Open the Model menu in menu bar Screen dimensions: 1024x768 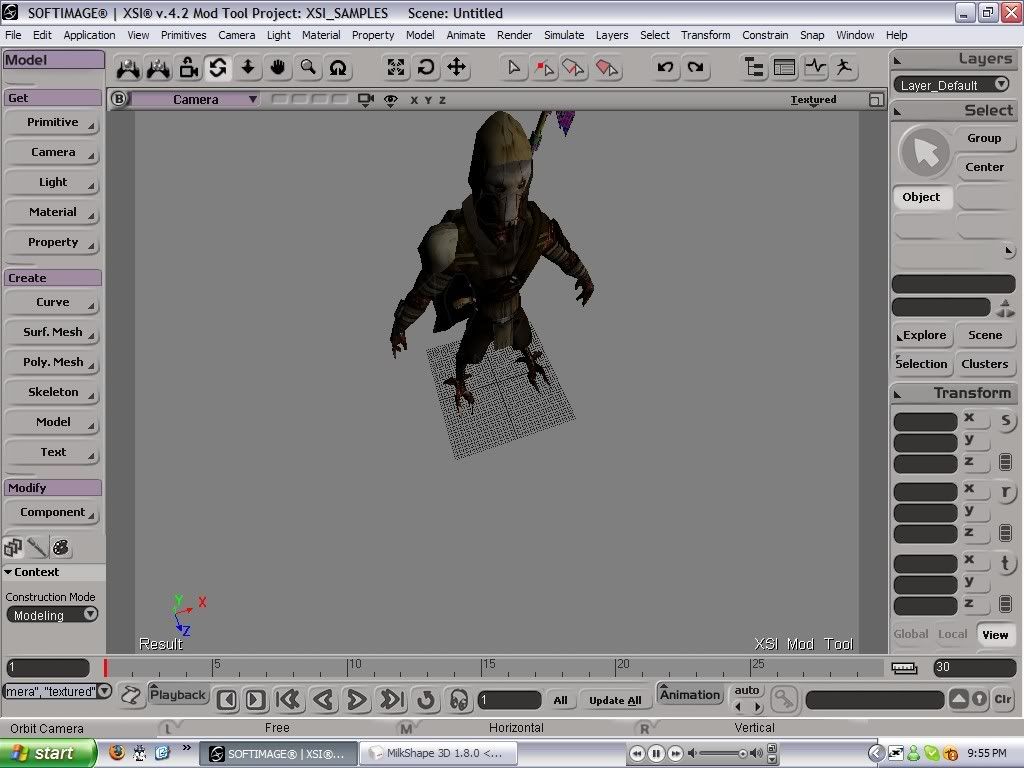click(420, 35)
